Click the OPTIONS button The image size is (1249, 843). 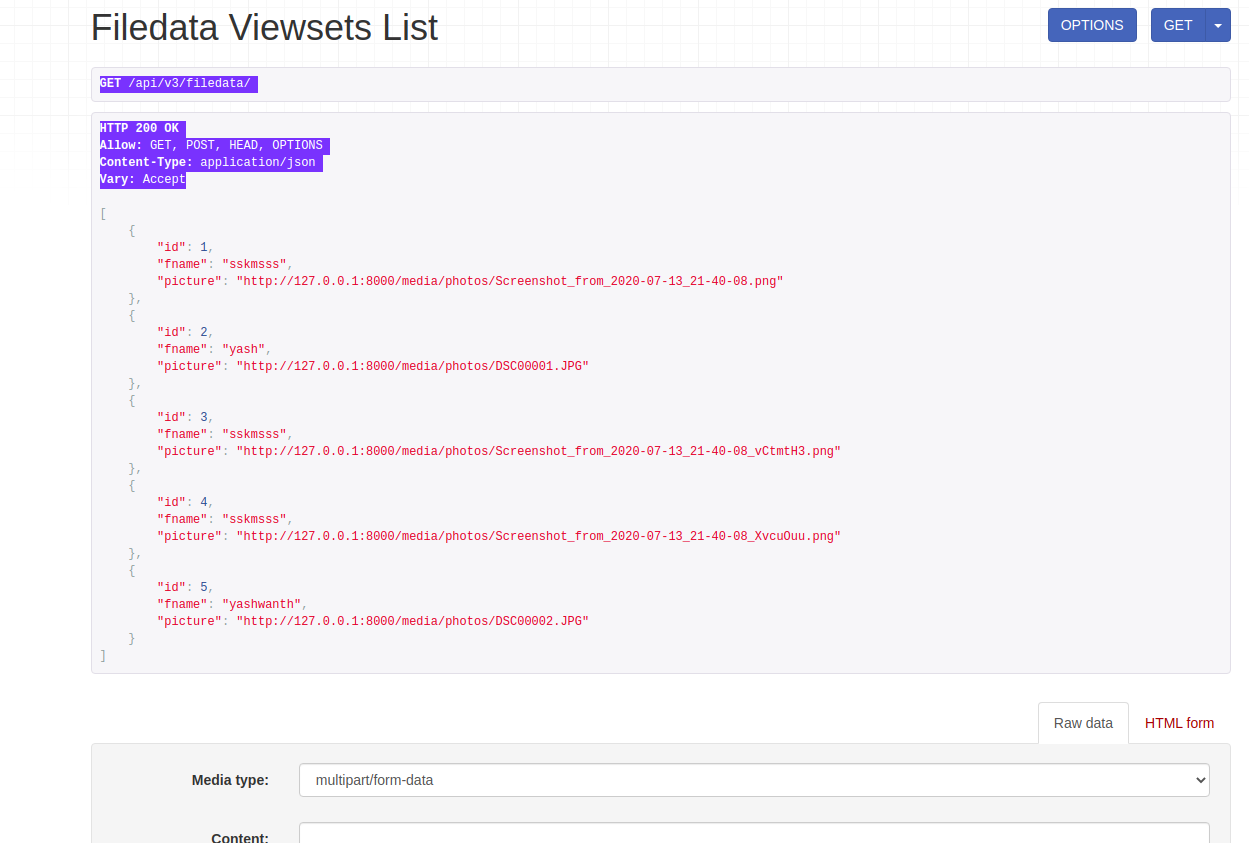[1092, 24]
